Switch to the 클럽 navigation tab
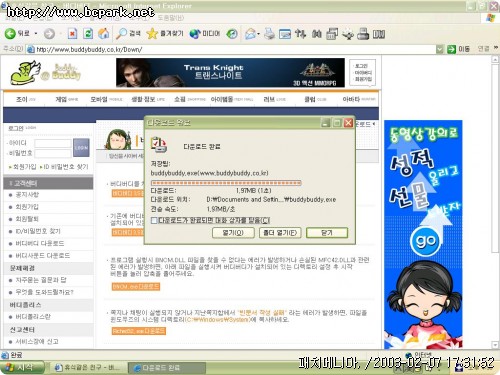 315,99
